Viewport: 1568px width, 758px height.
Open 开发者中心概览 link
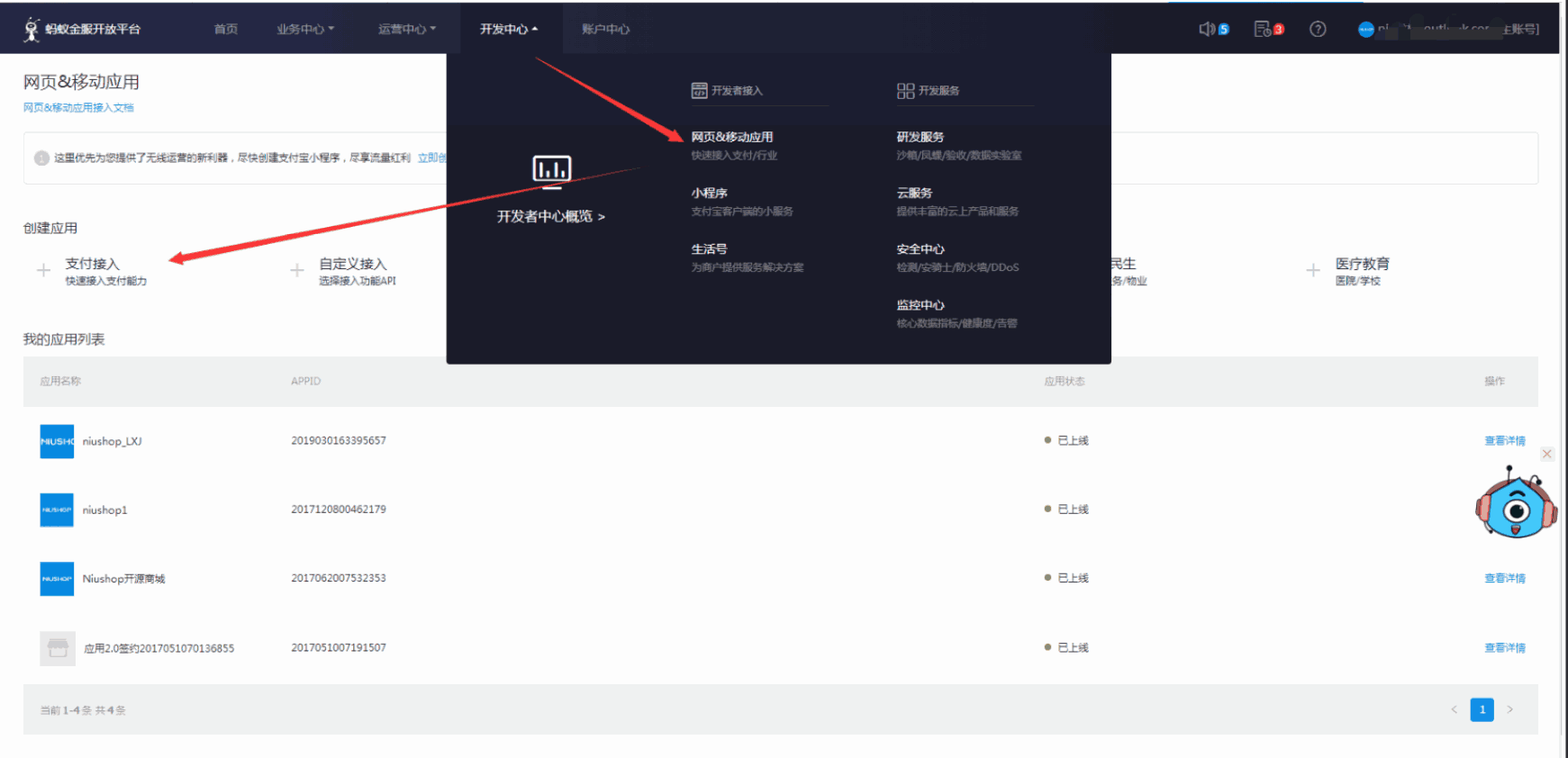[551, 216]
